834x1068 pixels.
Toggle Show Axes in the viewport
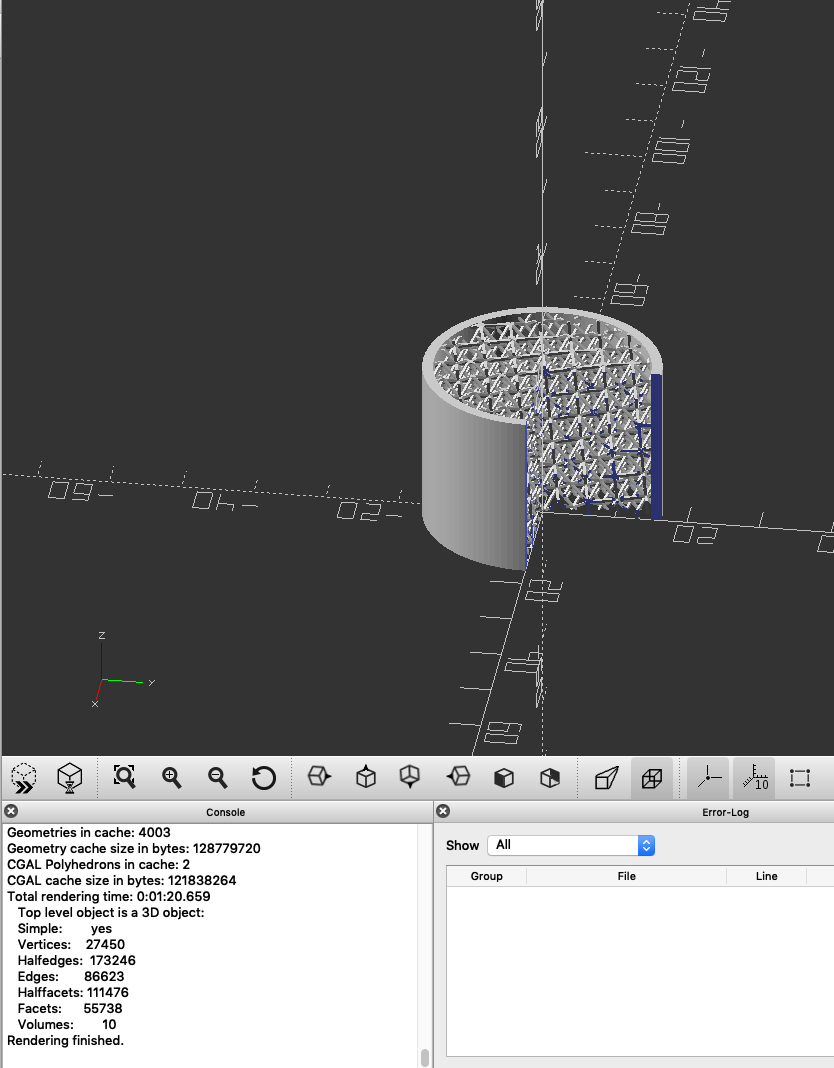[x=709, y=777]
